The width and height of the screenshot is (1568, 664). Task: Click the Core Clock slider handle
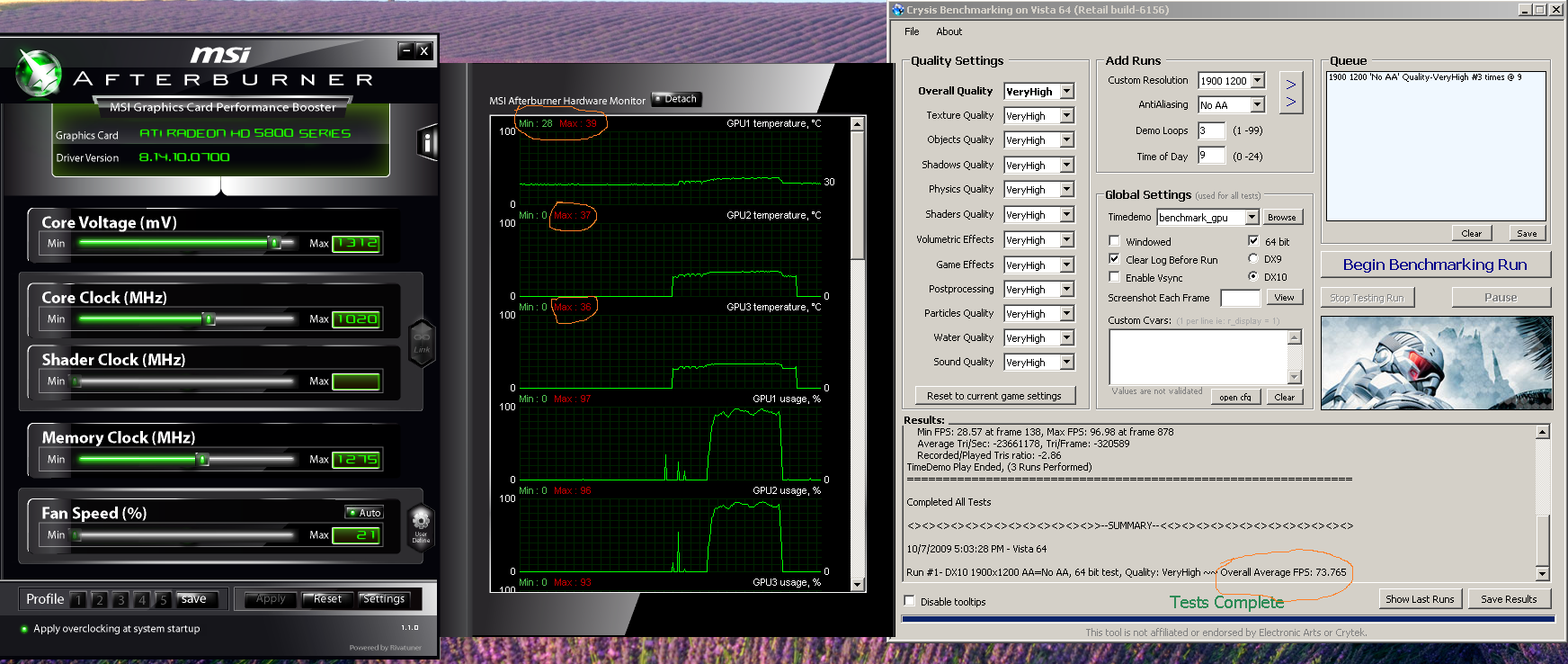[209, 319]
